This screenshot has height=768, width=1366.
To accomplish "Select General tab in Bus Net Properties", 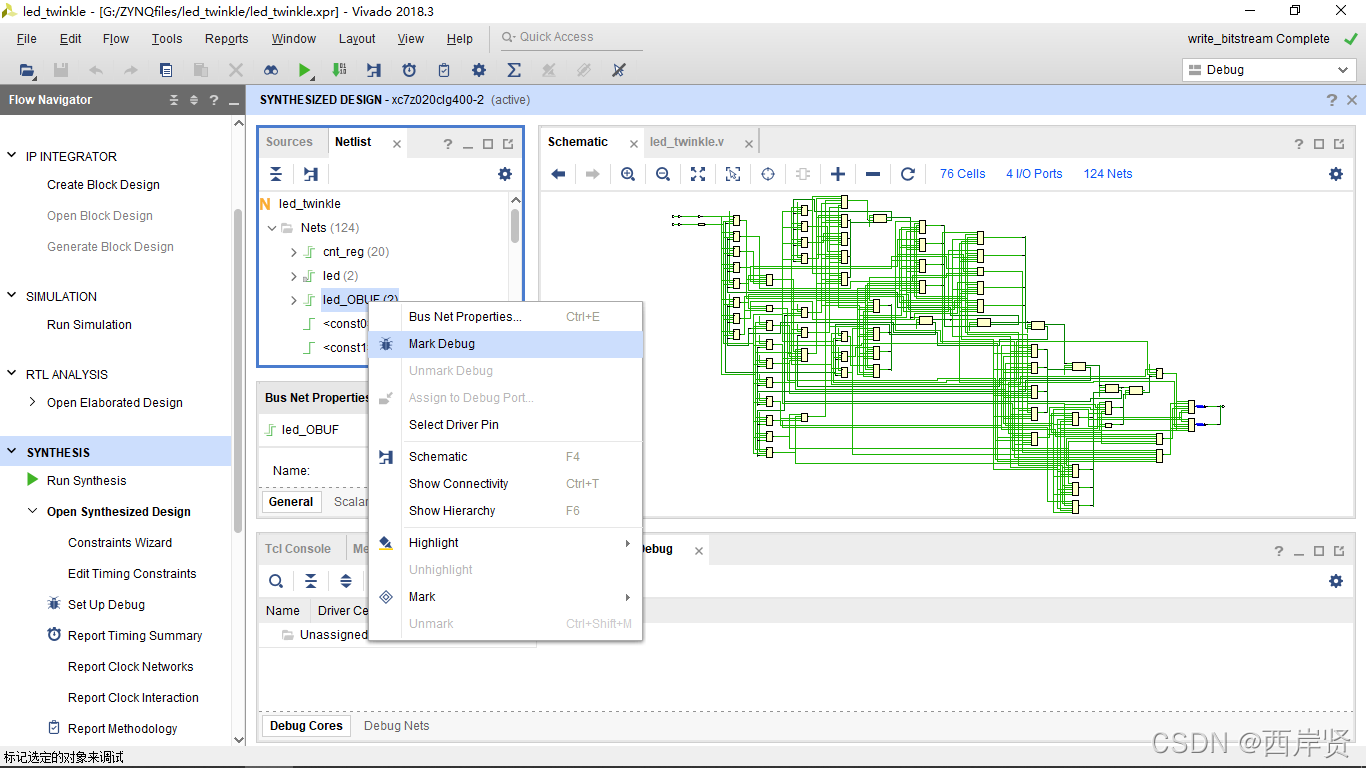I will (291, 502).
